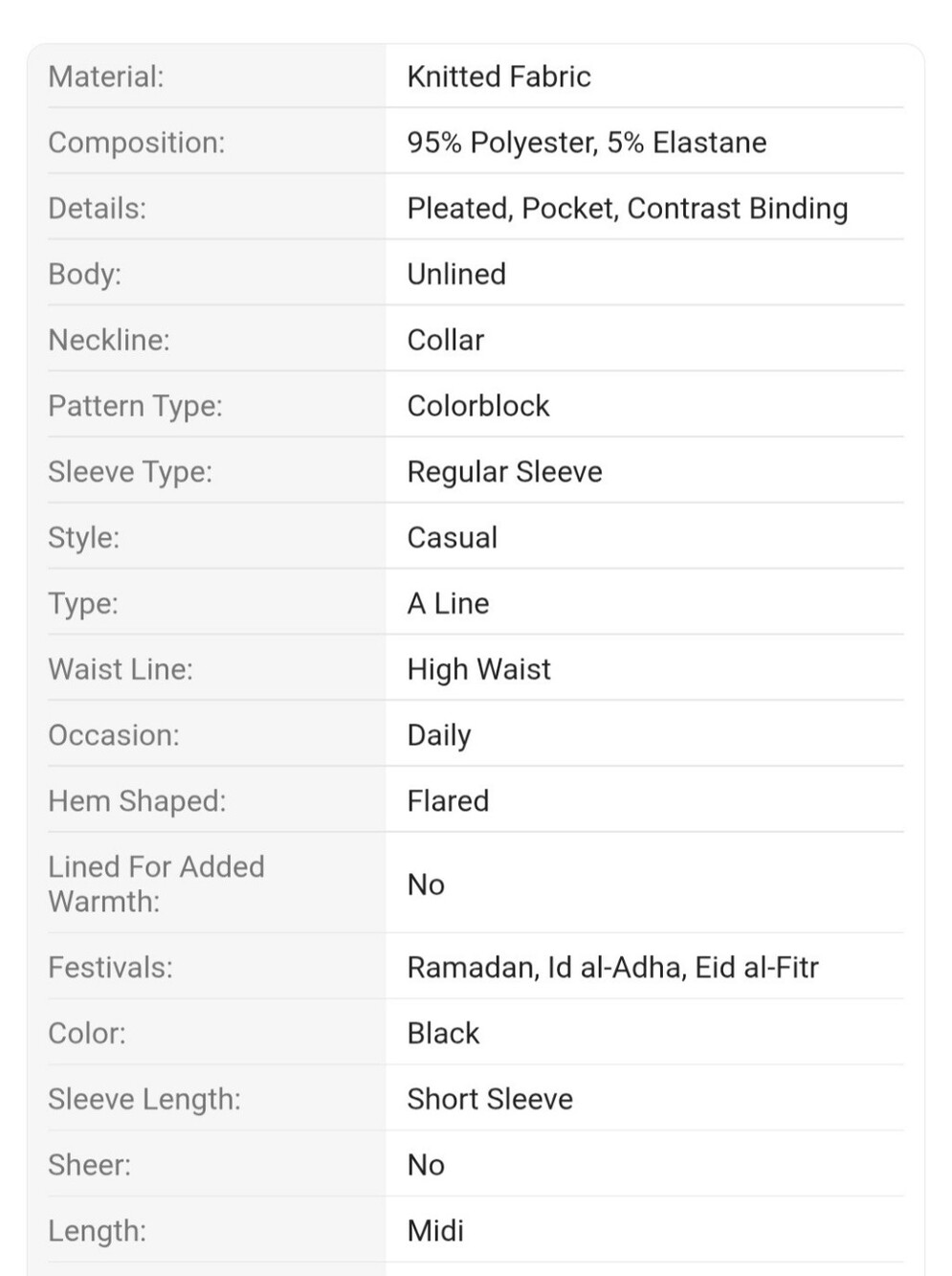Select the Collar neckline value
The image size is (952, 1276).
tap(446, 341)
